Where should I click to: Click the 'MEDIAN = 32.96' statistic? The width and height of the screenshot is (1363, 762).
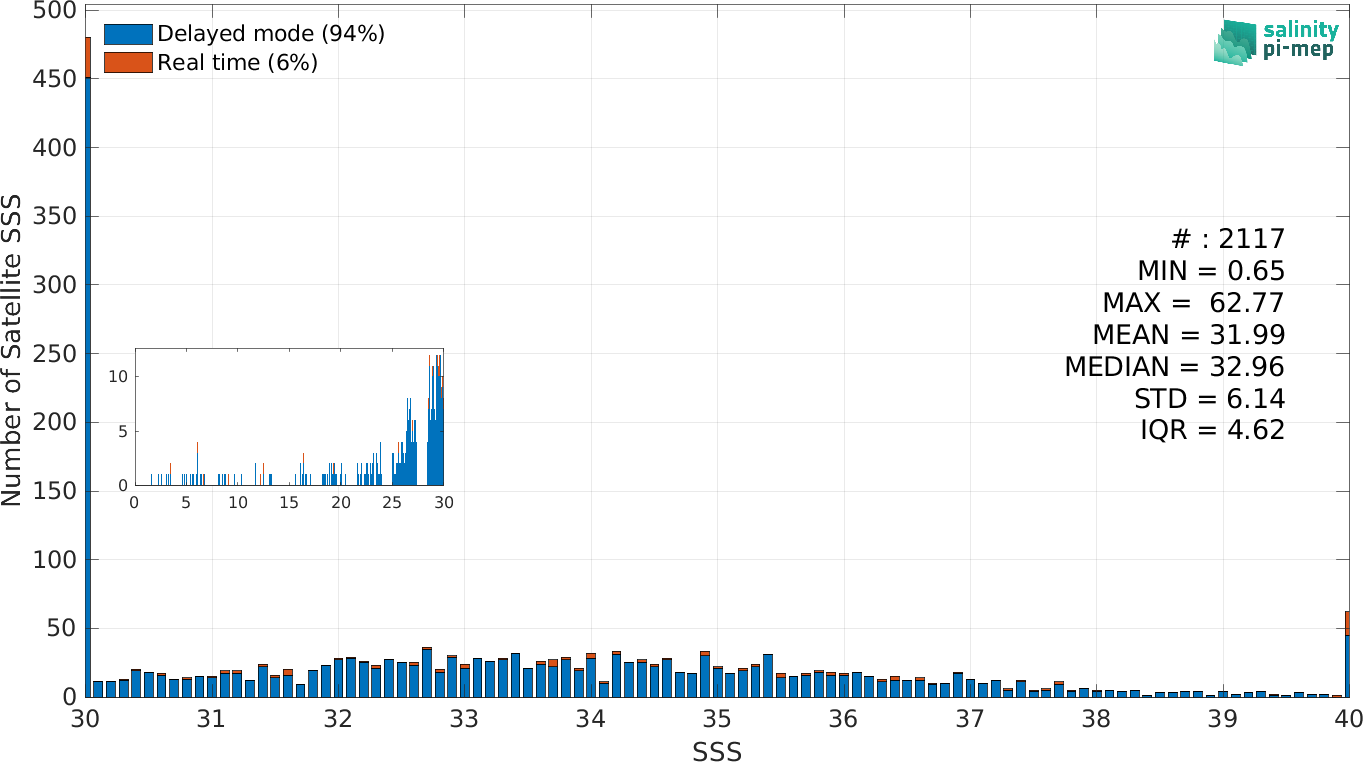pos(1175,366)
